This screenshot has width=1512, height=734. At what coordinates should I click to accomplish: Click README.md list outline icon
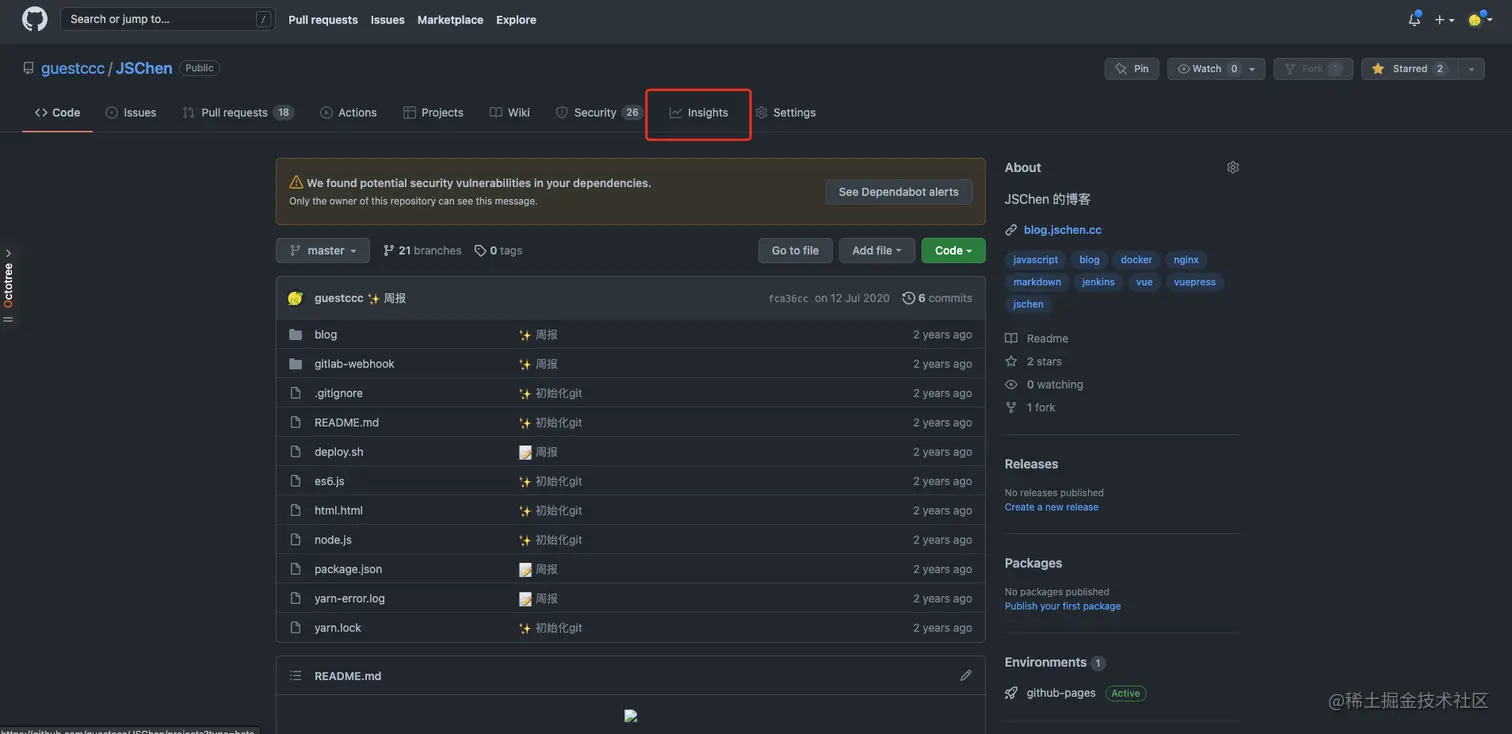tap(295, 676)
